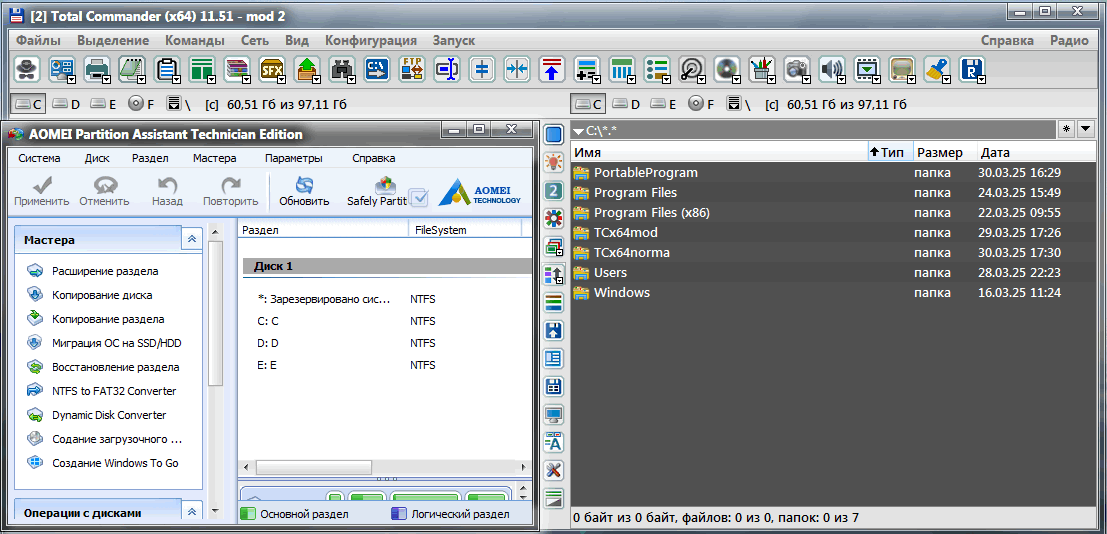Open the FTP connection icon
The height and width of the screenshot is (534, 1107).
click(412, 69)
